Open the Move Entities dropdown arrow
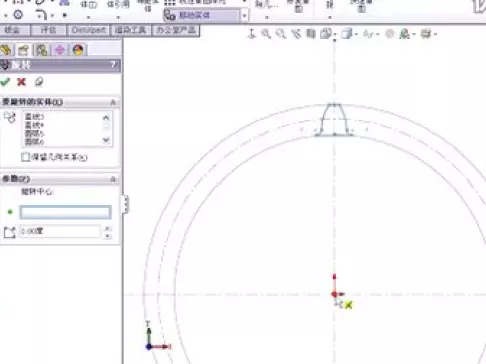 244,16
